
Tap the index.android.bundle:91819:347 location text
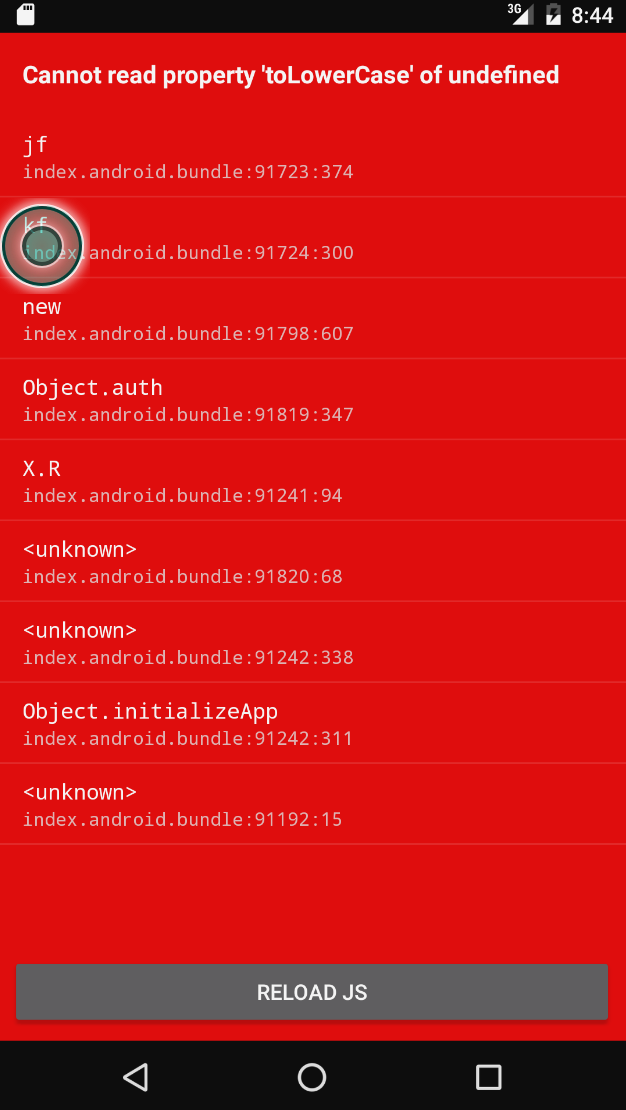coord(188,415)
